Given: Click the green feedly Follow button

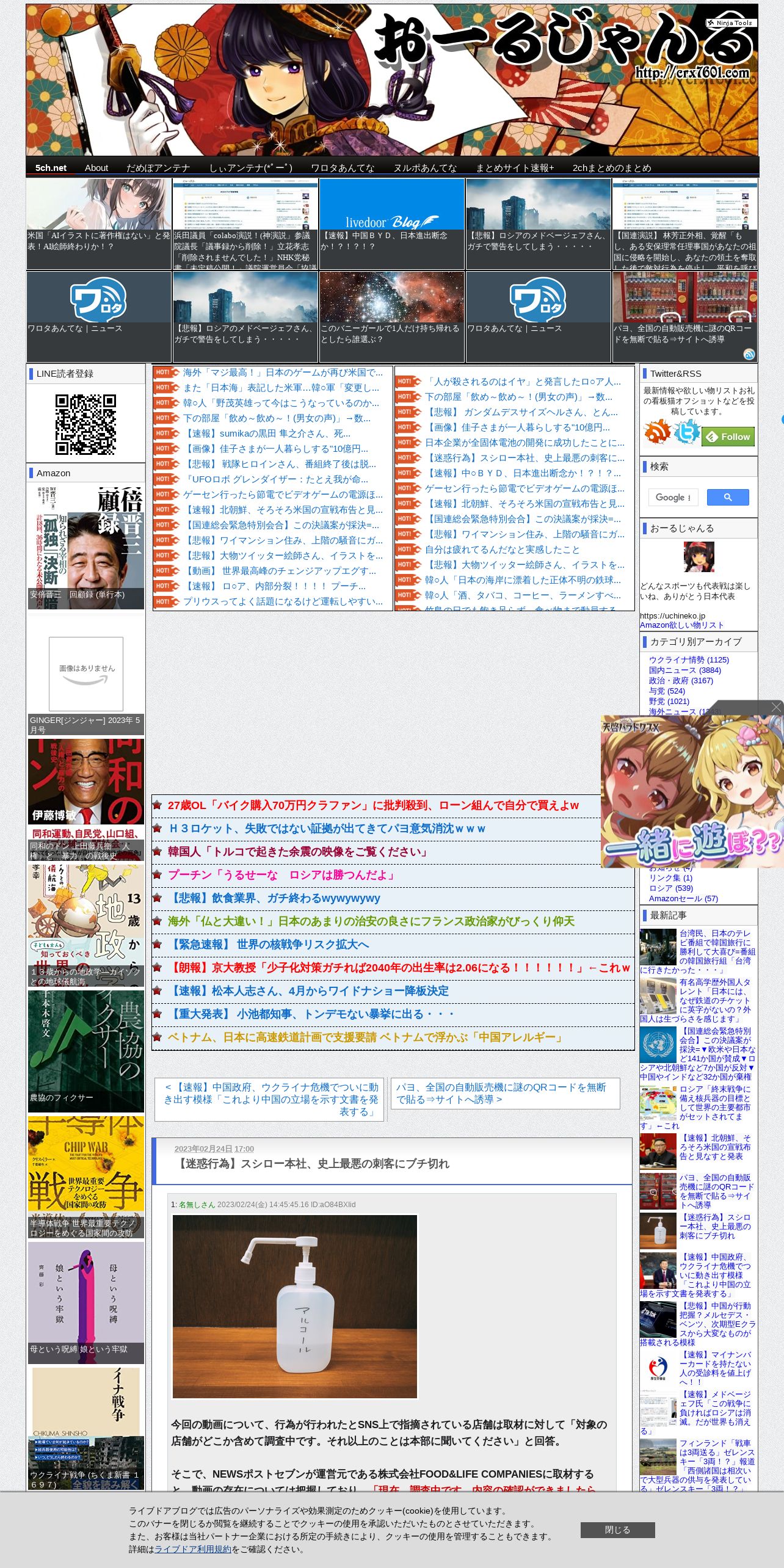Looking at the screenshot, I should [x=728, y=437].
